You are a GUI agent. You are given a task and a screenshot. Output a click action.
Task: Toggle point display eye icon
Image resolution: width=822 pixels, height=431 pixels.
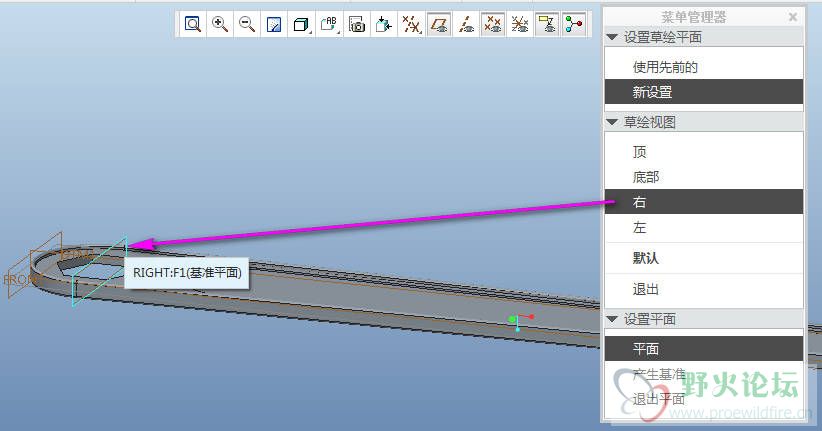(x=493, y=24)
